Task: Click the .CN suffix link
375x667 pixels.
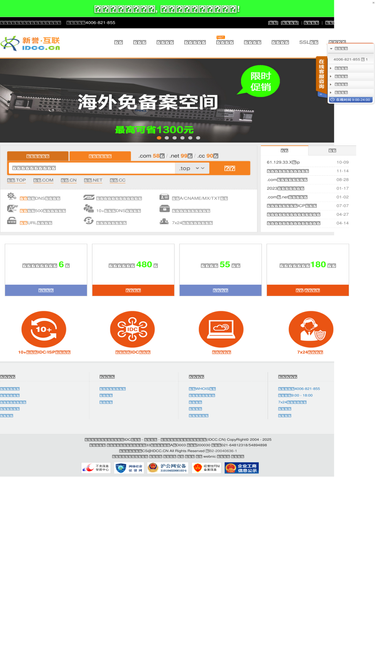Action: [68, 180]
